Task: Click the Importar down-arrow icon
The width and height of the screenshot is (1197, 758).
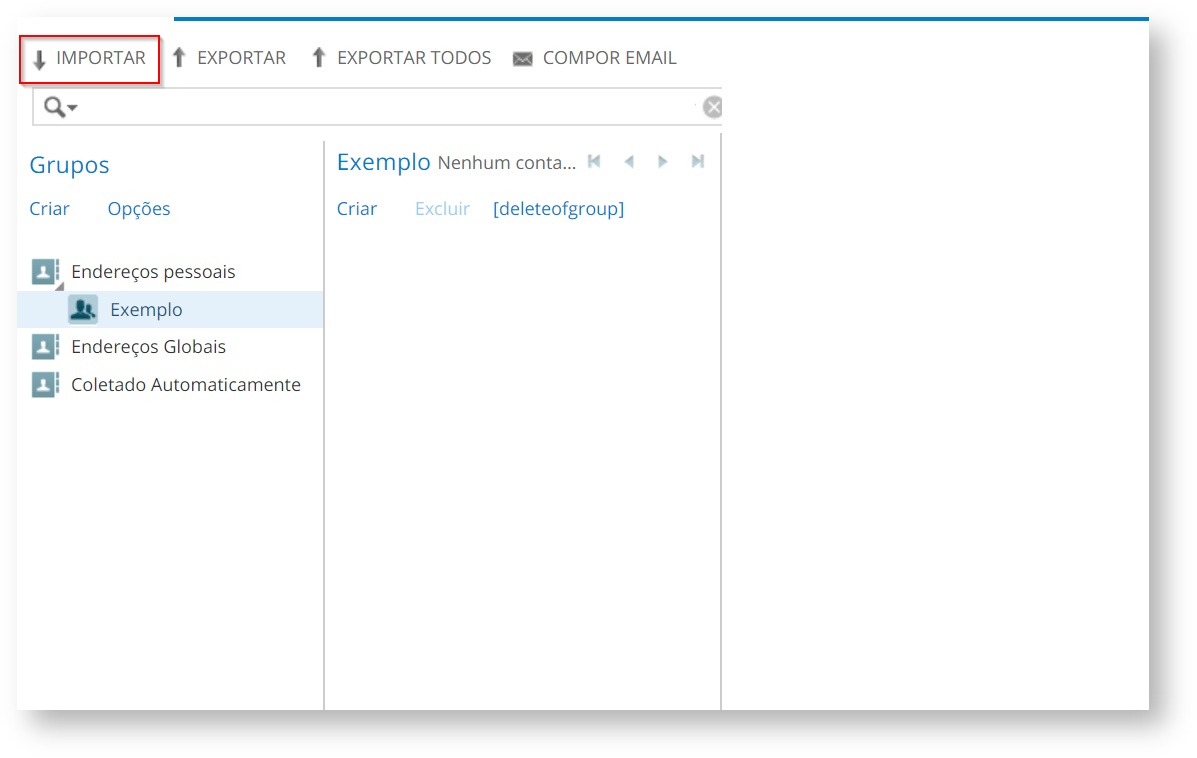Action: coord(40,59)
